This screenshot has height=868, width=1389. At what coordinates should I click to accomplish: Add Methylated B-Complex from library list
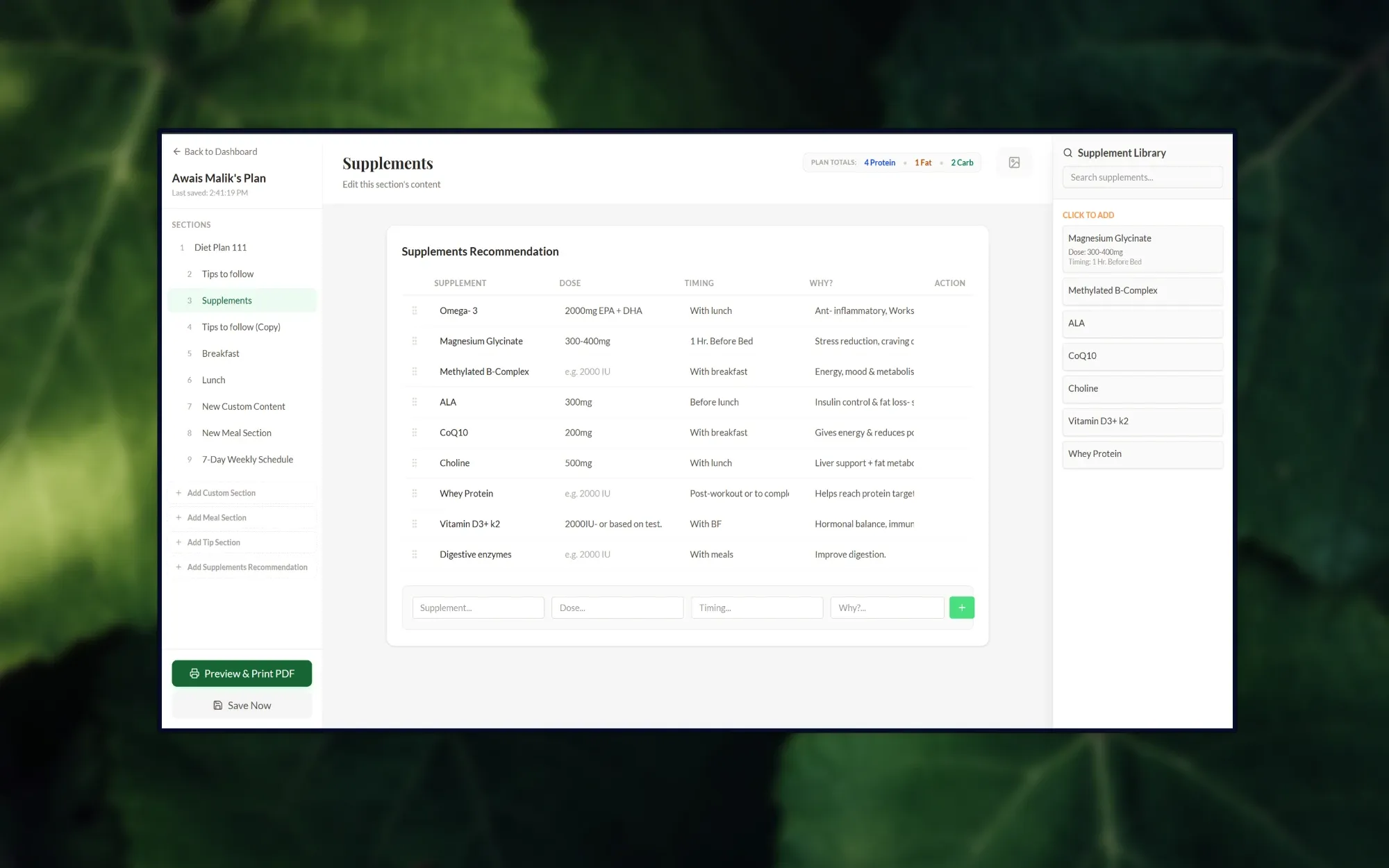[x=1142, y=291]
